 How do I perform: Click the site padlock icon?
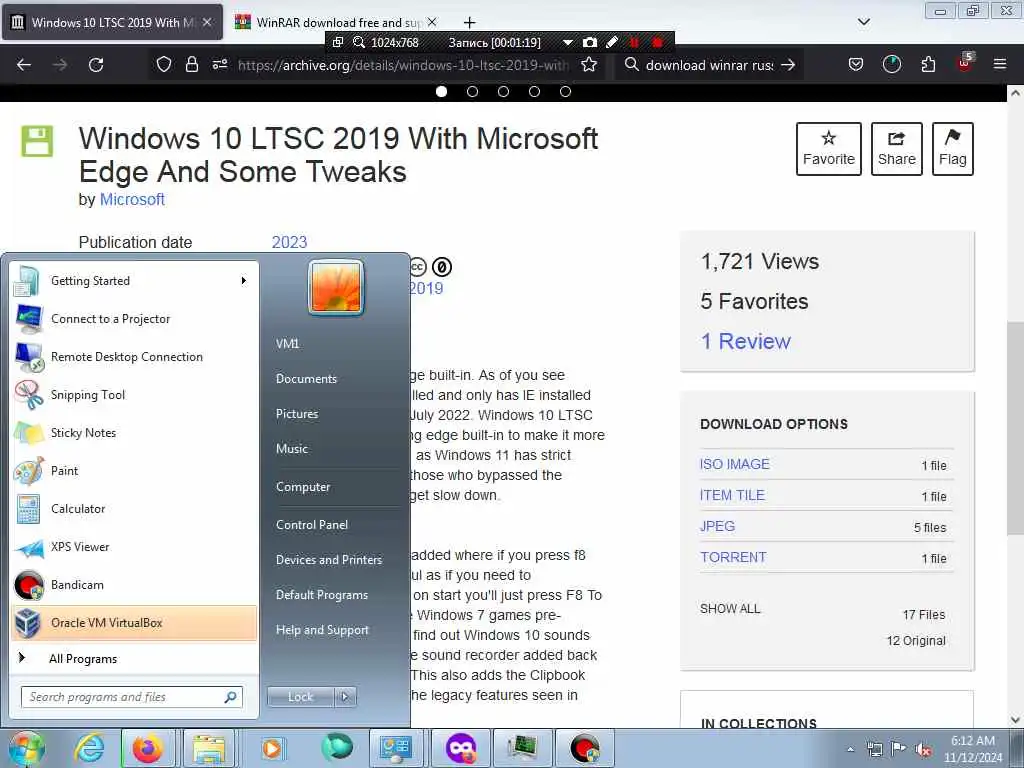(x=191, y=65)
